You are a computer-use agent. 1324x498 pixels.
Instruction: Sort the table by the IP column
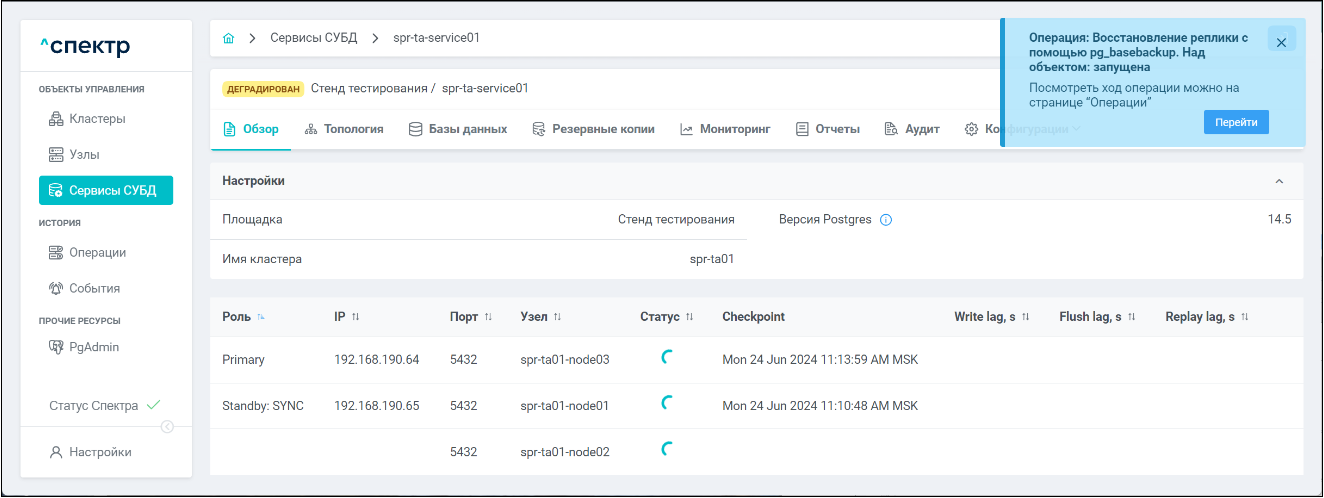[355, 317]
